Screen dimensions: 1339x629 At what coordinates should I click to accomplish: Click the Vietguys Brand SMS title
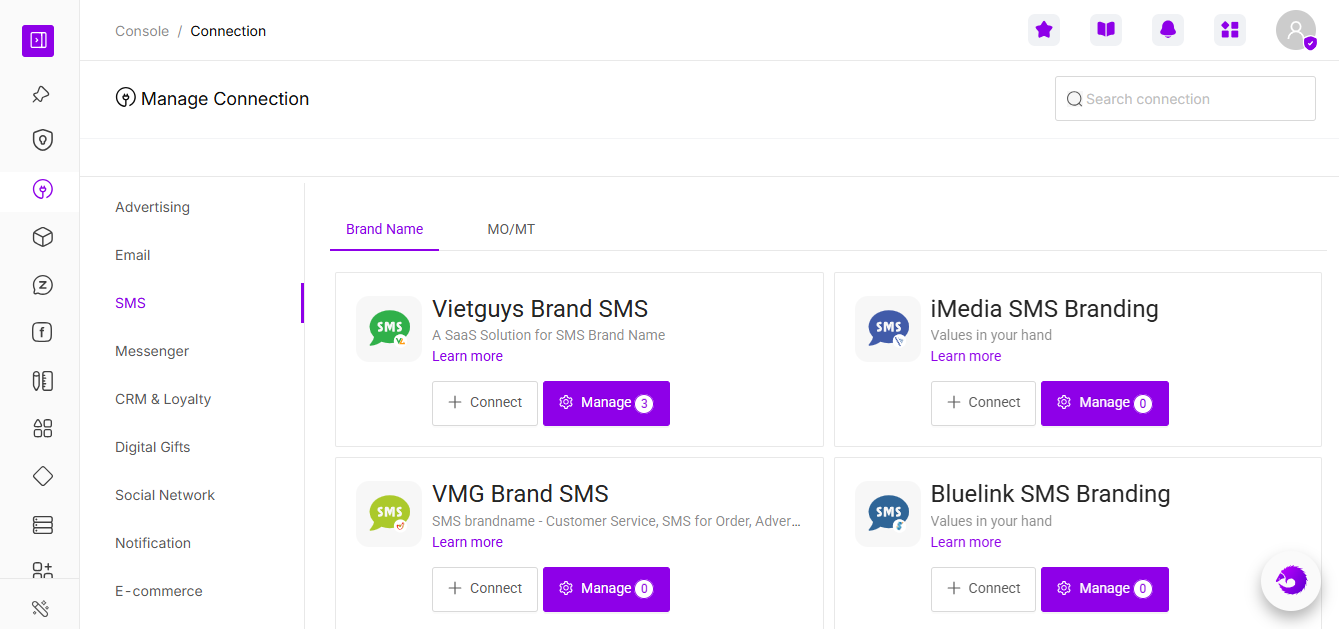pyautogui.click(x=540, y=309)
